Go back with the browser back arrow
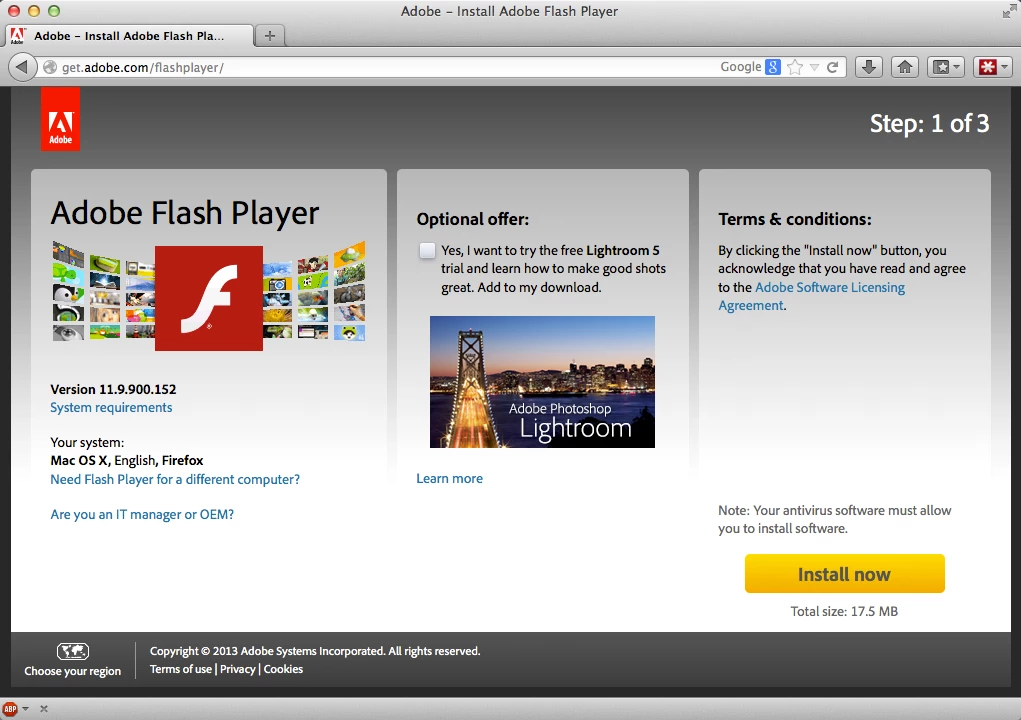Viewport: 1021px width, 720px height. (22, 67)
